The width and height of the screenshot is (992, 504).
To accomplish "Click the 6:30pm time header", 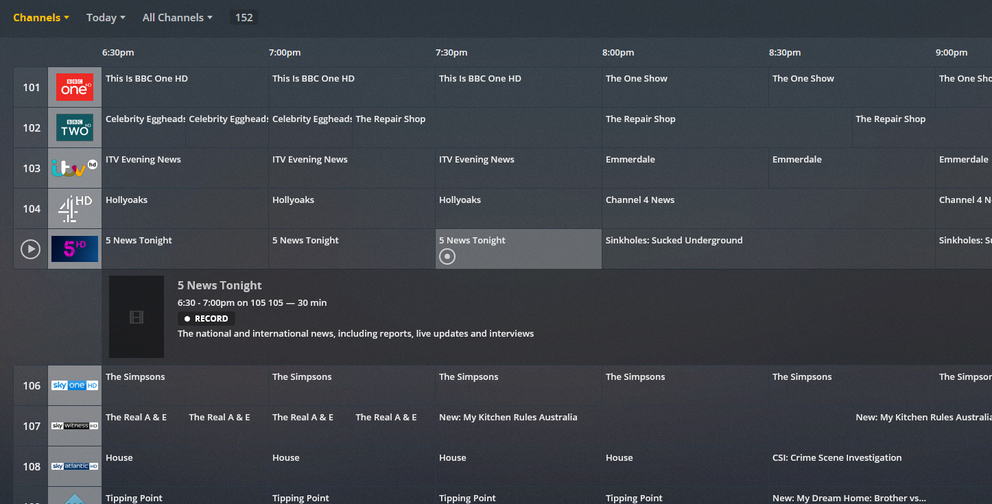I will (x=118, y=52).
